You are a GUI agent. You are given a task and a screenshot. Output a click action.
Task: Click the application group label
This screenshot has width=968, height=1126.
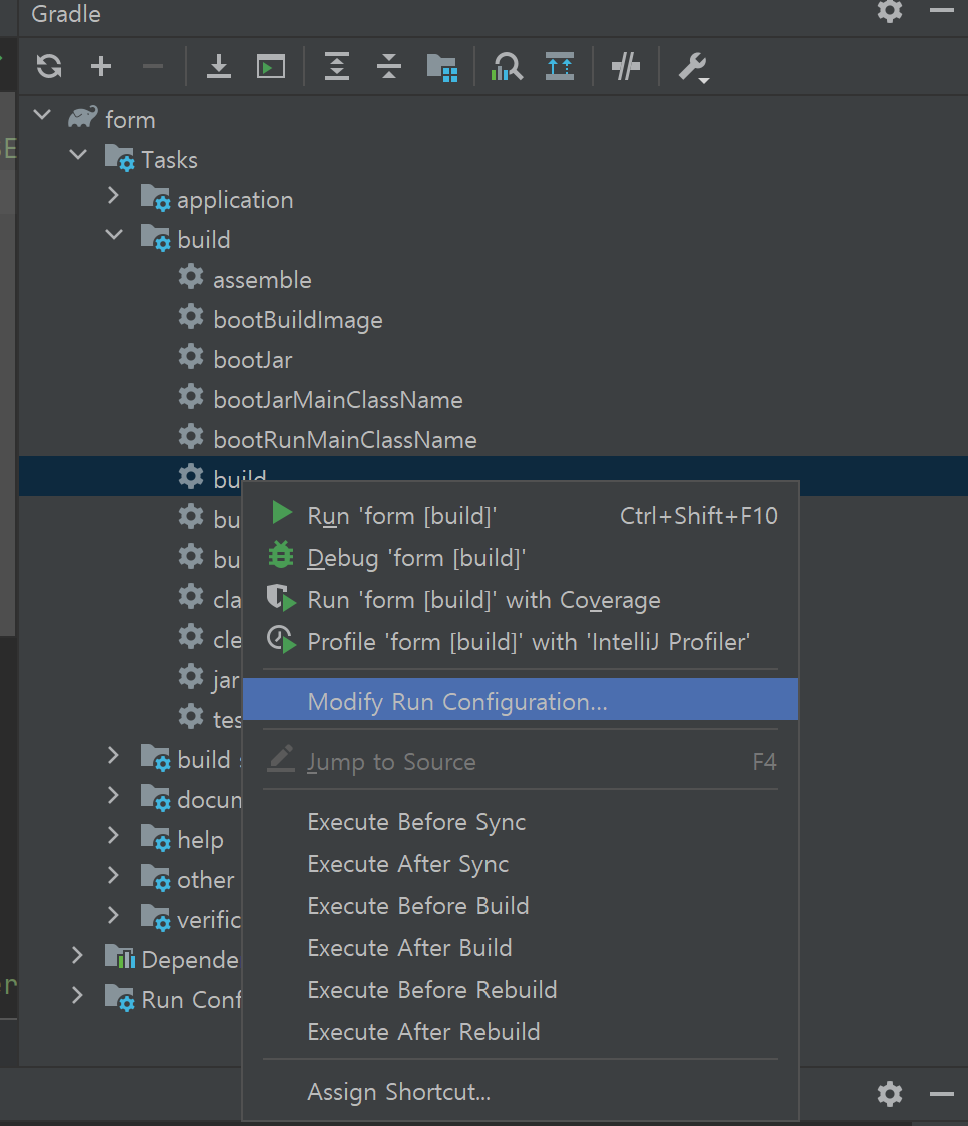[x=235, y=200]
